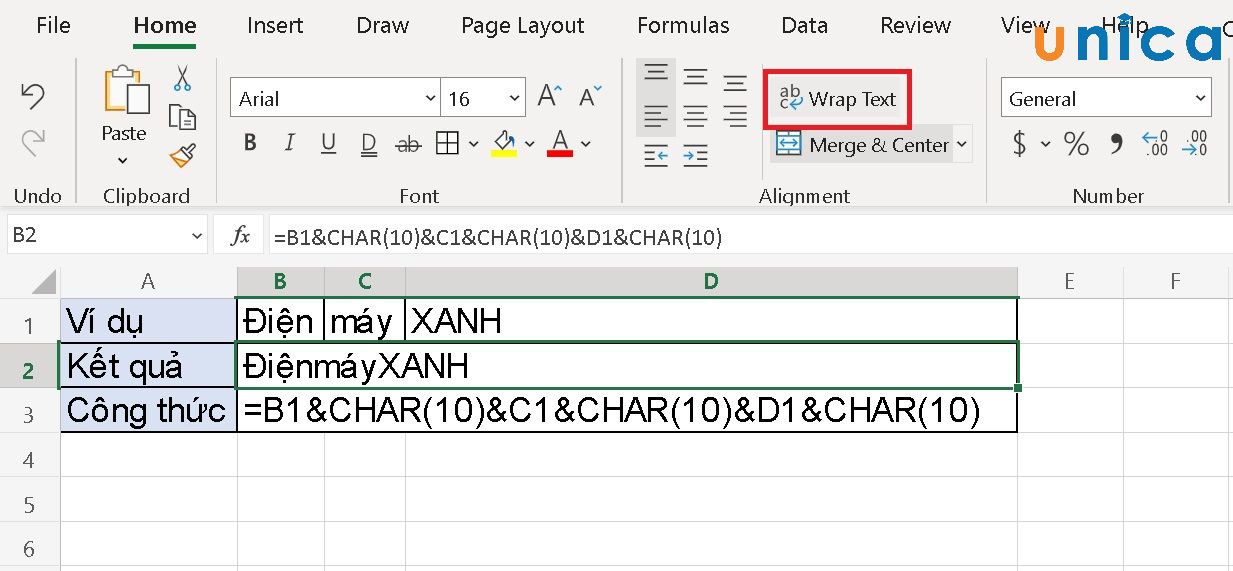Click the Copy icon in Clipboard
Viewport: 1233px width, 571px height.
tap(182, 117)
